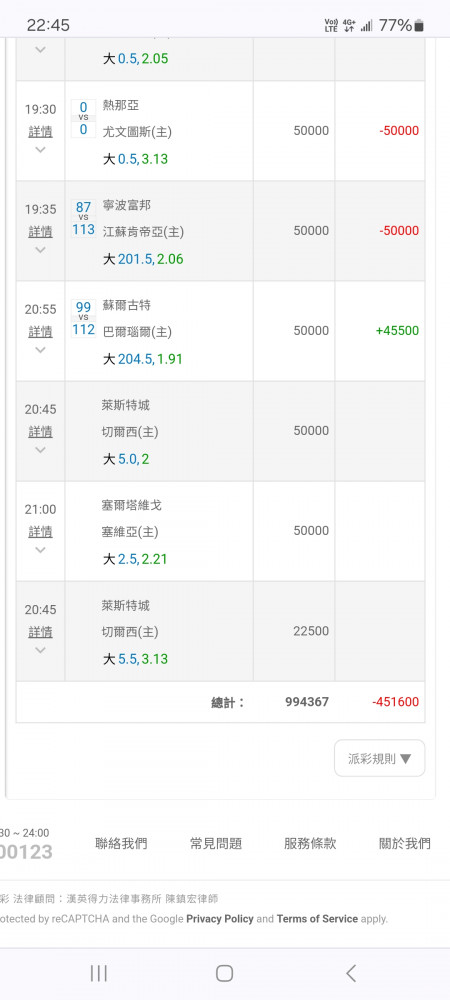Tap the Android home button icon
The image size is (450, 1000).
coord(224,973)
